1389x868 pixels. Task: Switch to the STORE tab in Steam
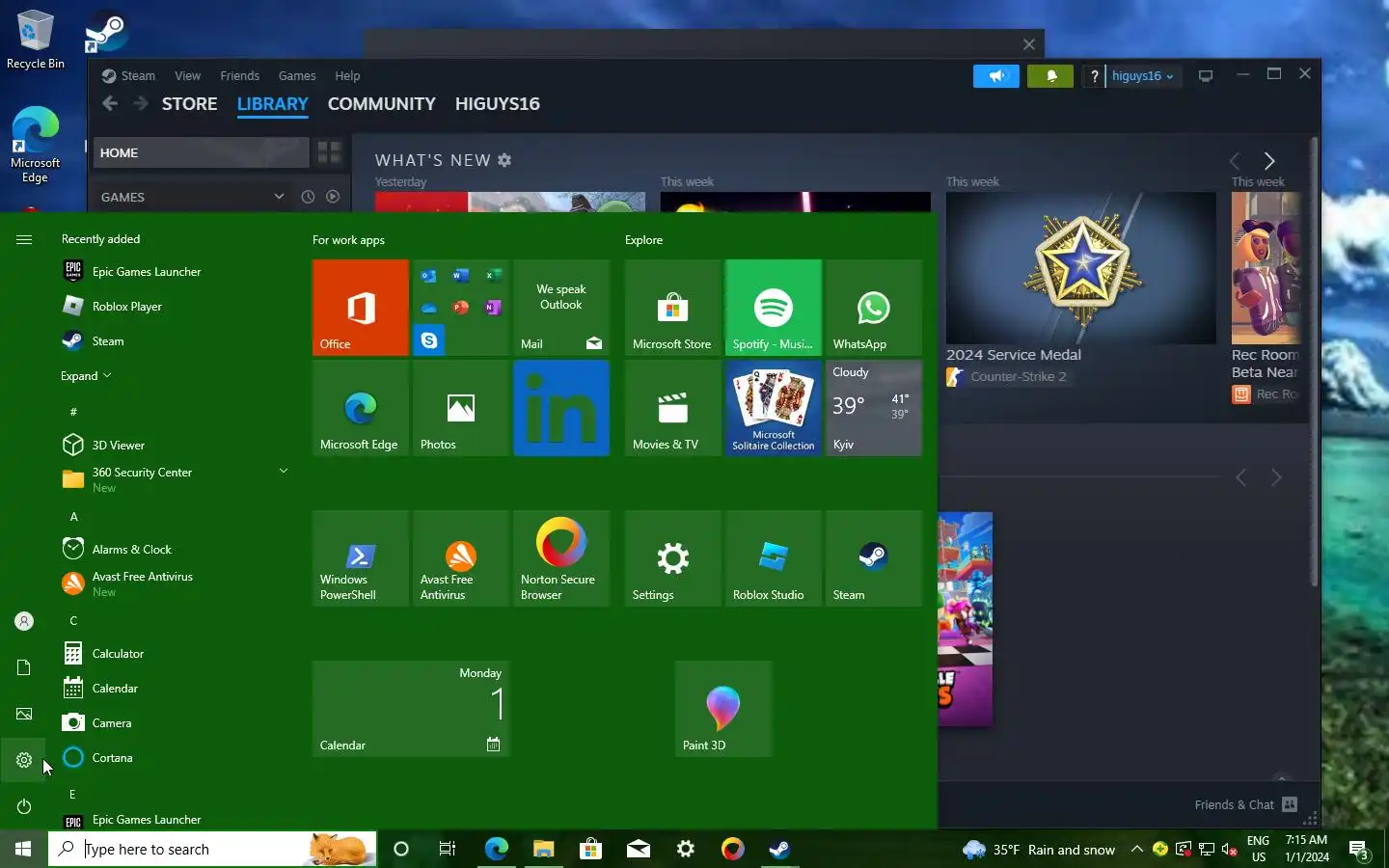click(189, 104)
